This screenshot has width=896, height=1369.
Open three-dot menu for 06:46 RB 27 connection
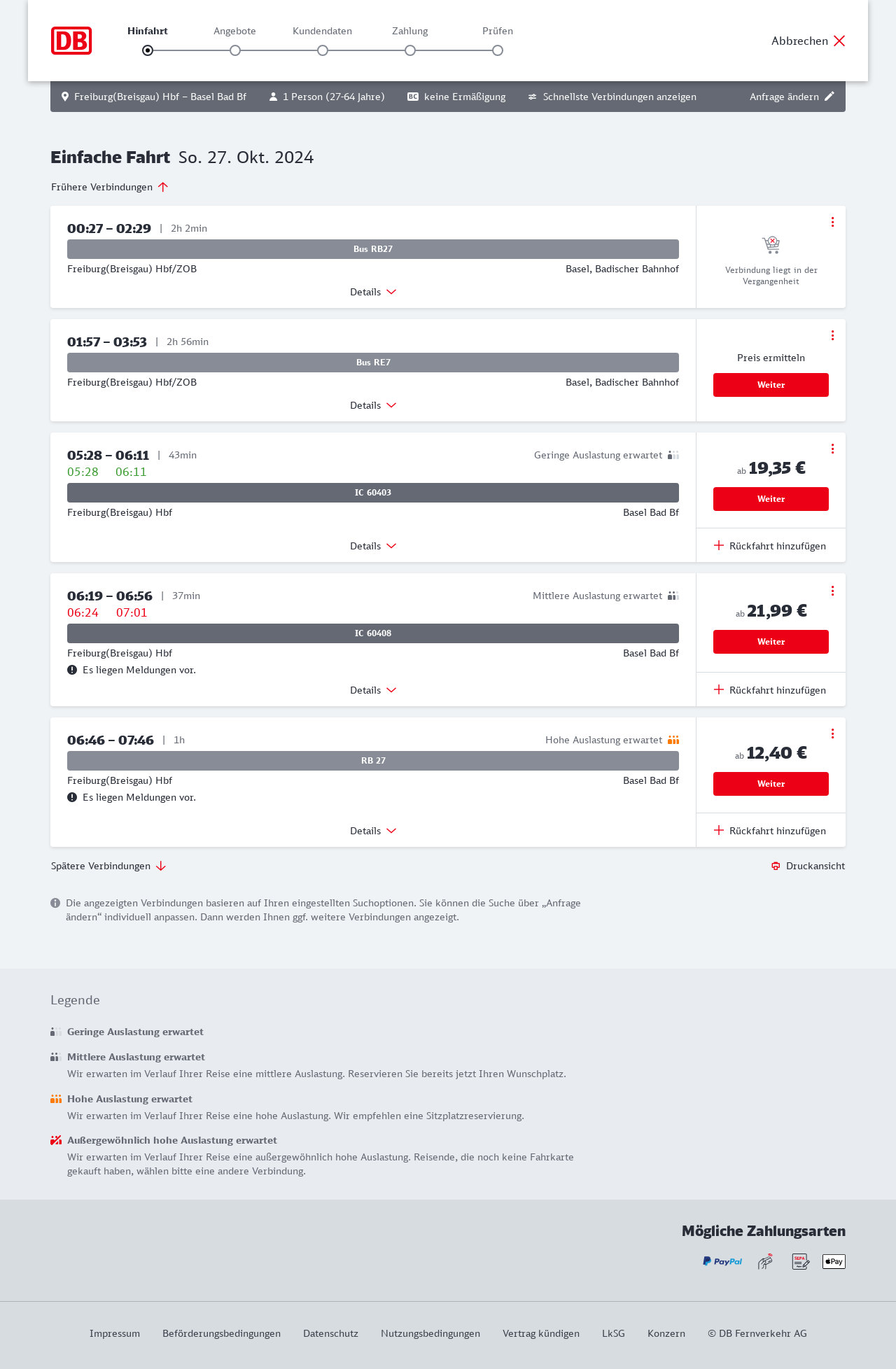click(x=832, y=733)
